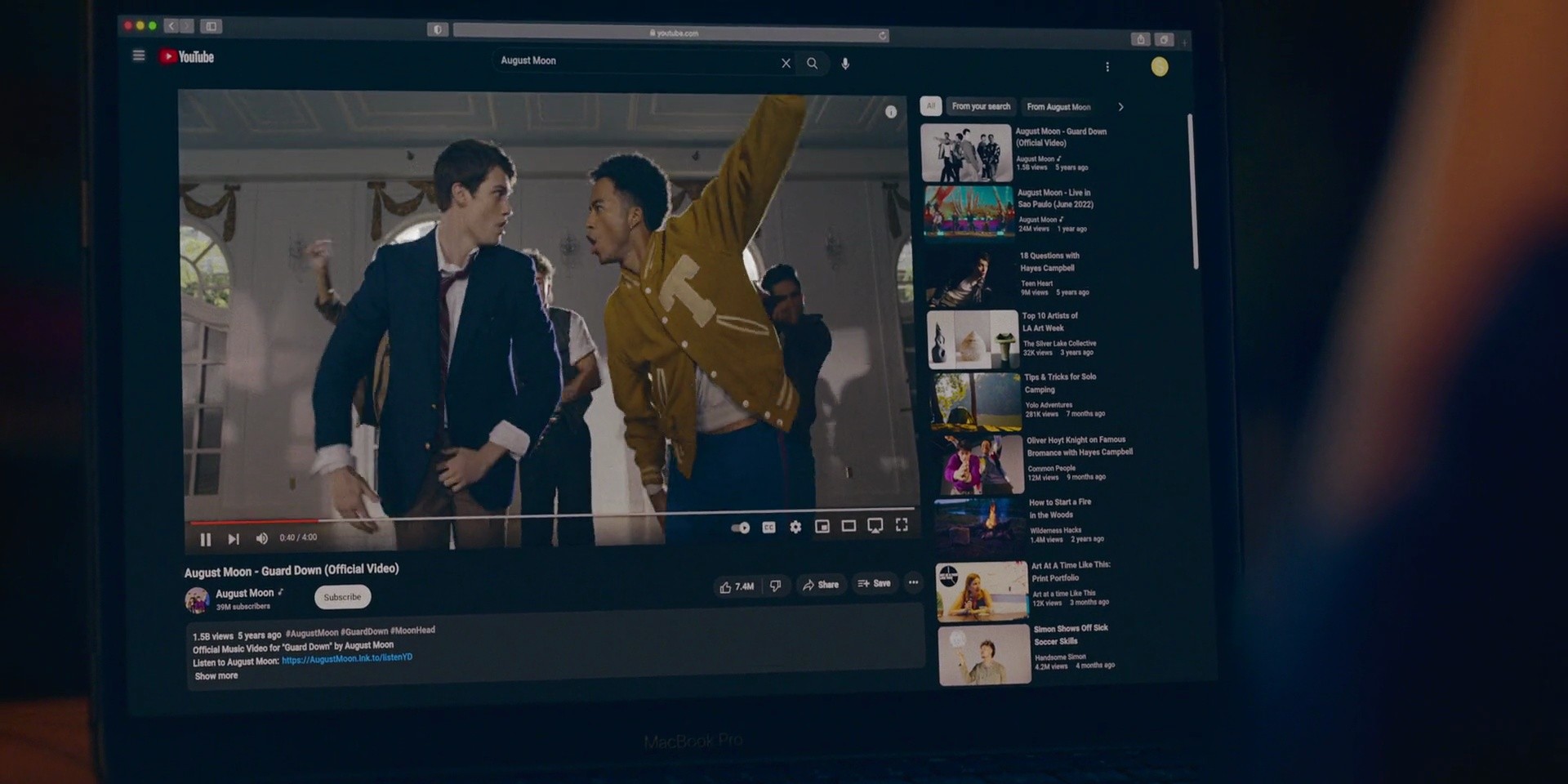The height and width of the screenshot is (784, 1568).
Task: Like the video with 7.4M likes
Action: (737, 586)
